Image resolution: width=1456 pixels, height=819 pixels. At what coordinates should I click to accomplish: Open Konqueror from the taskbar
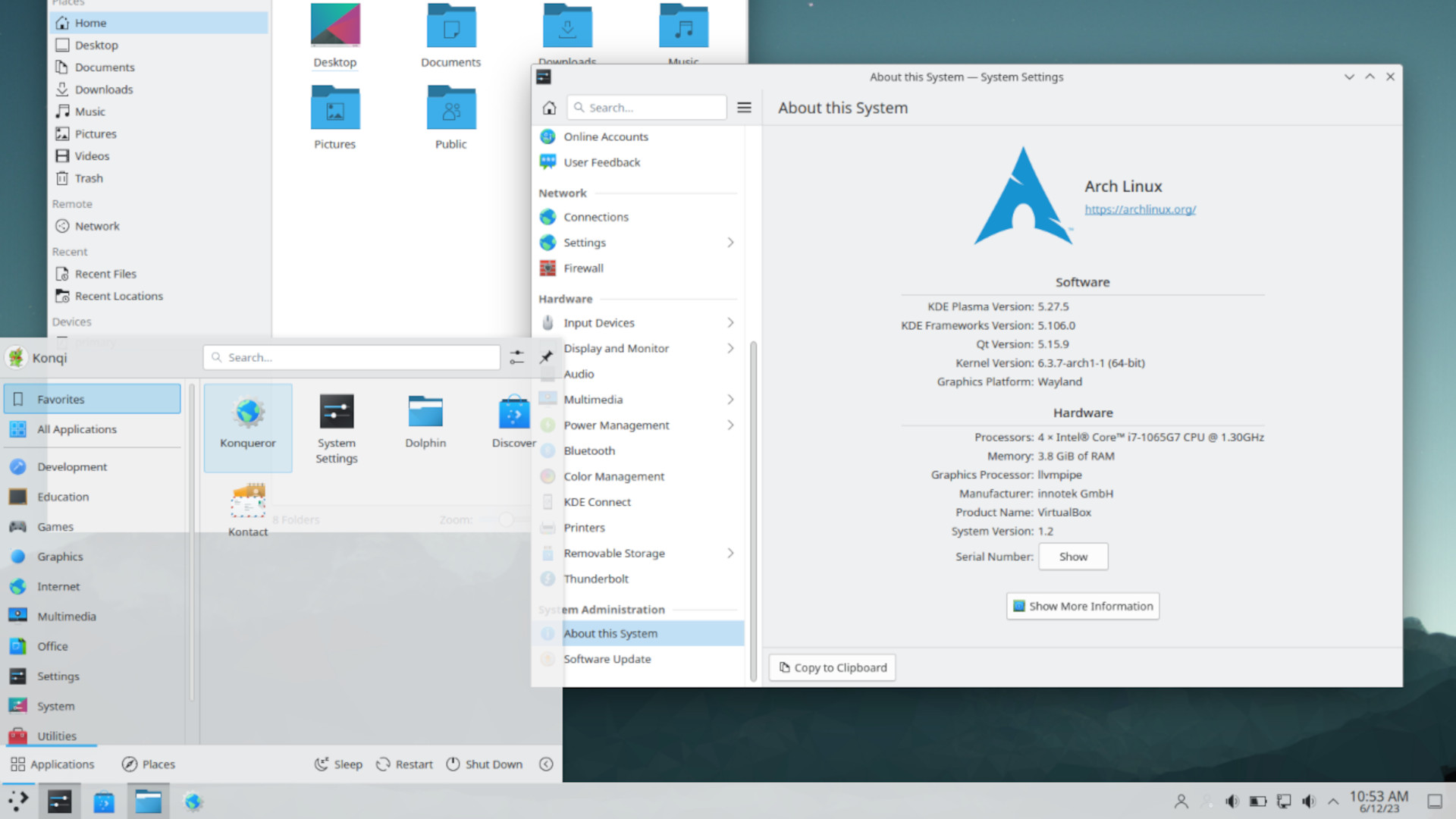click(193, 801)
